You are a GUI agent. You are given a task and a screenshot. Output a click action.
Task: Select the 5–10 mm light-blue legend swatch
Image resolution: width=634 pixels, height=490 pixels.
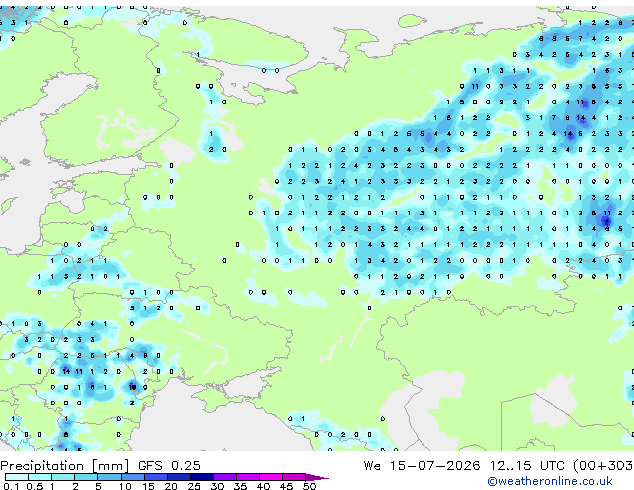click(109, 477)
